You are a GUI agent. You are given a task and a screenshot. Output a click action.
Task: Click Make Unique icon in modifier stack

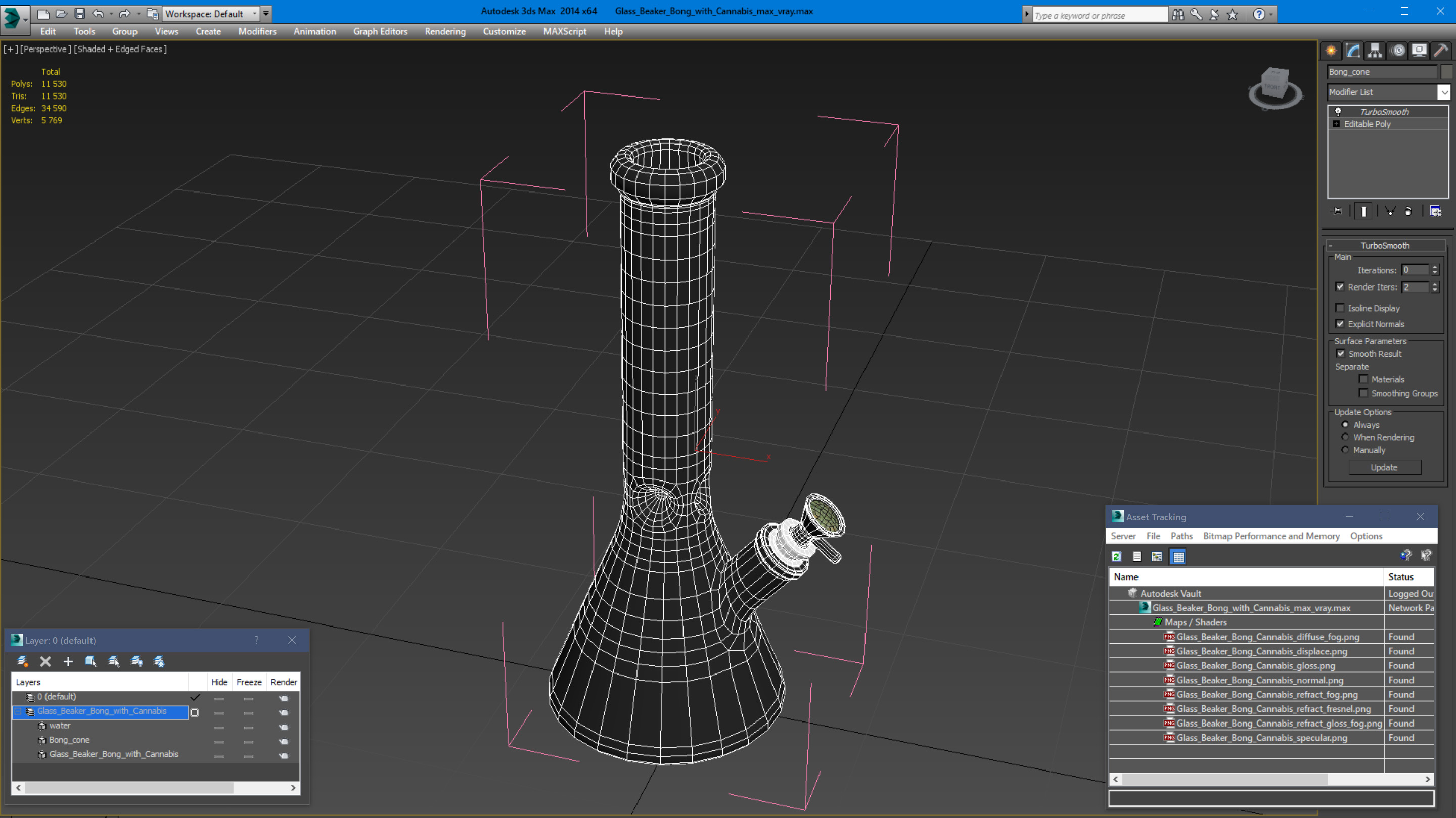coord(1390,211)
